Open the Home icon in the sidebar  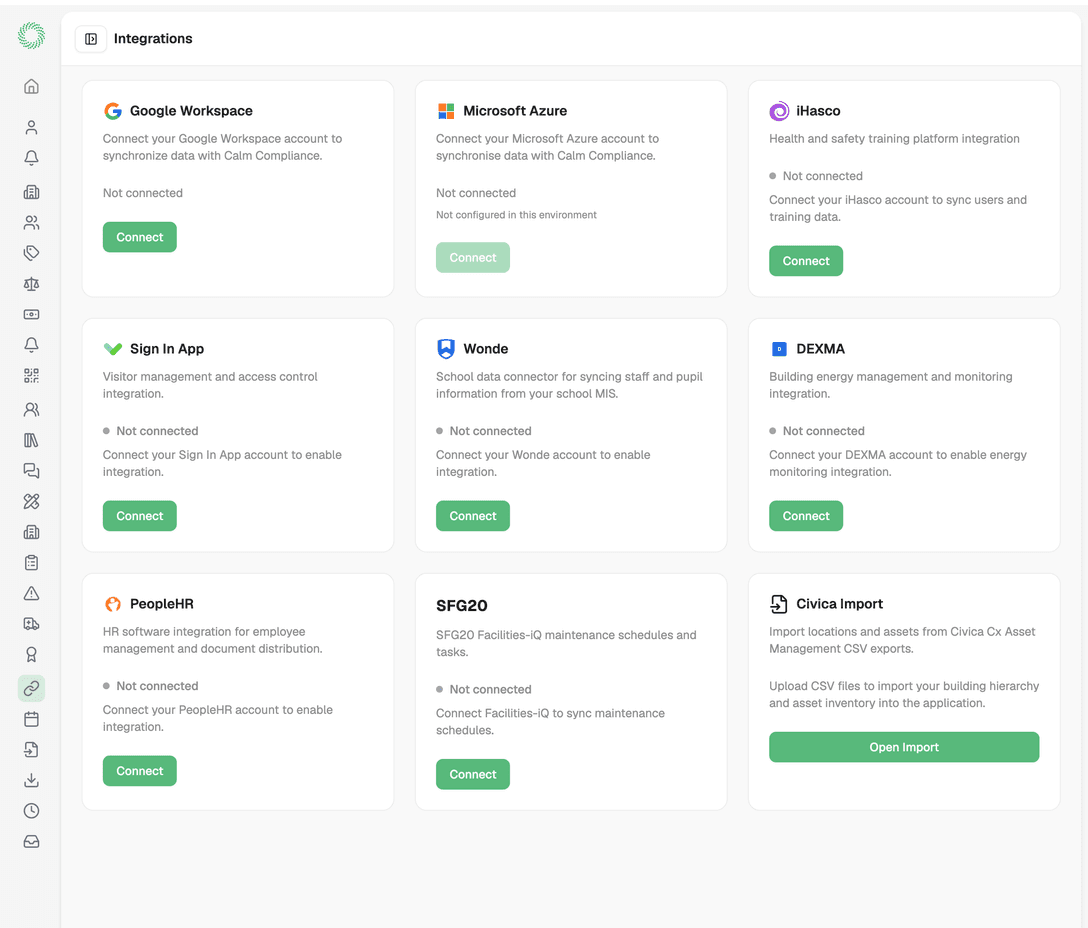coord(31,86)
